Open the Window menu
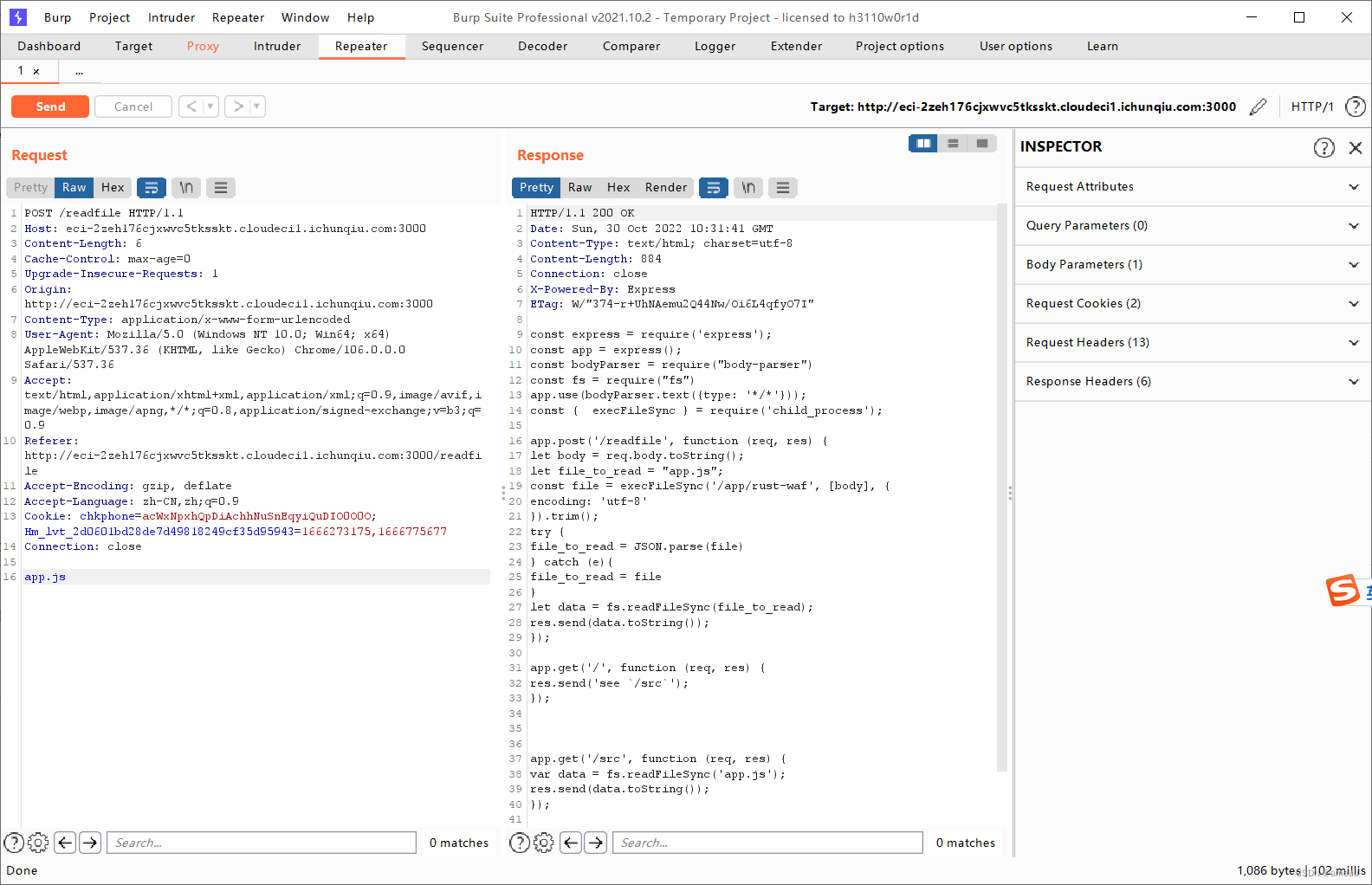This screenshot has height=885, width=1372. pos(306,17)
